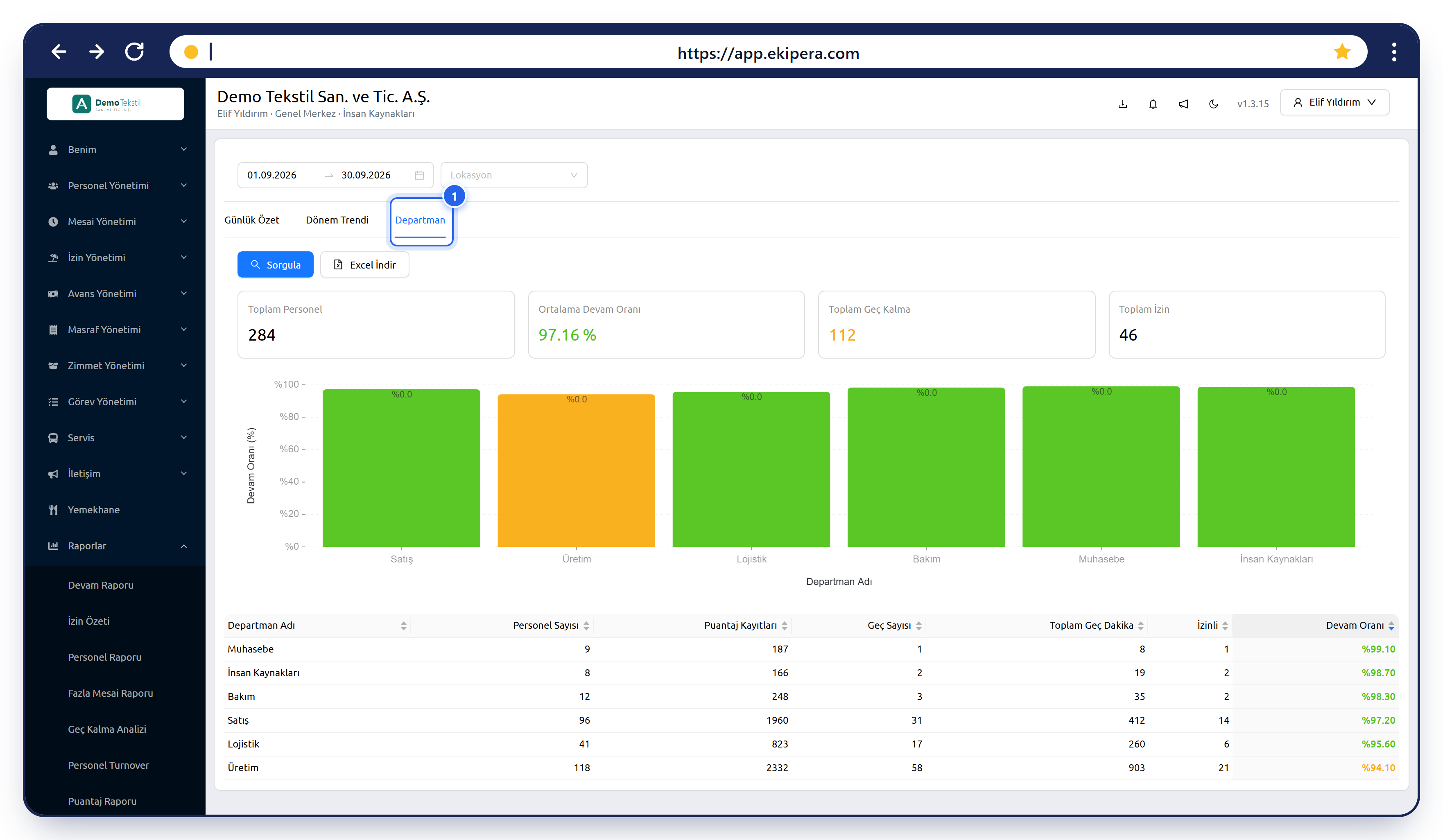The height and width of the screenshot is (840, 1443).
Task: Open the notifications bell icon
Action: pos(1153,104)
